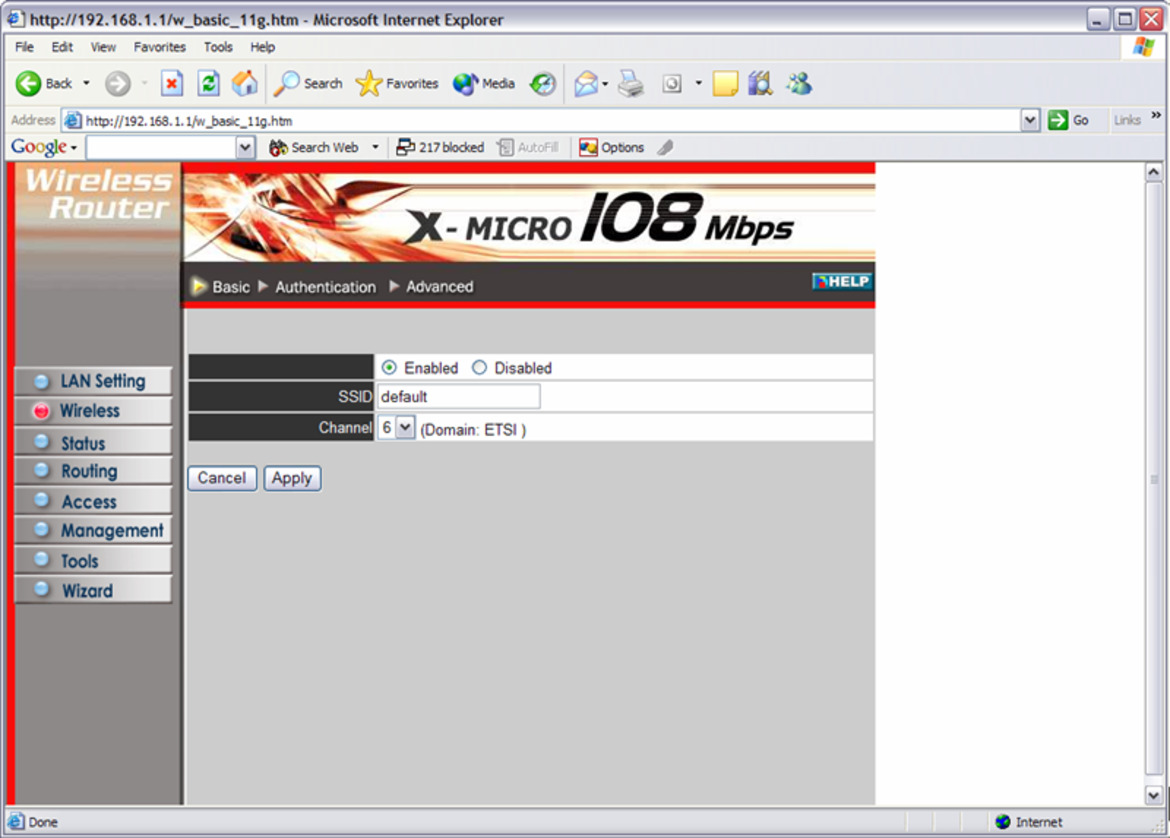This screenshot has height=838, width=1170.
Task: Open Management in sidebar
Action: pyautogui.click(x=93, y=530)
